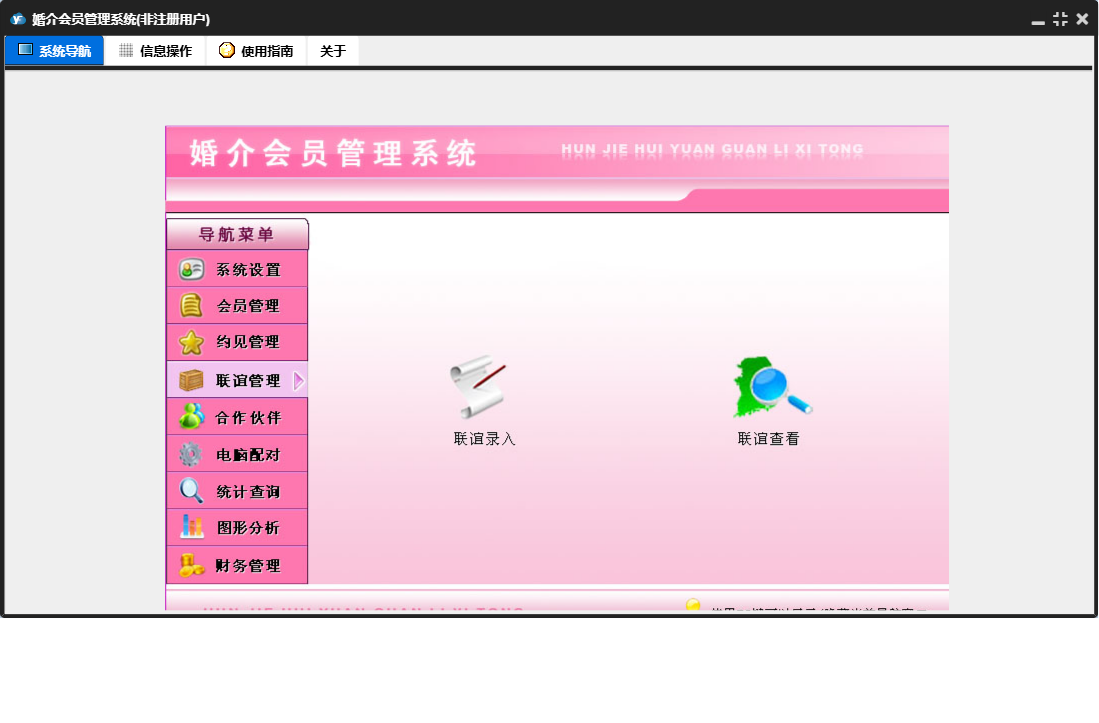Click the 电脑配对 gear icon
1099x723 pixels.
190,454
